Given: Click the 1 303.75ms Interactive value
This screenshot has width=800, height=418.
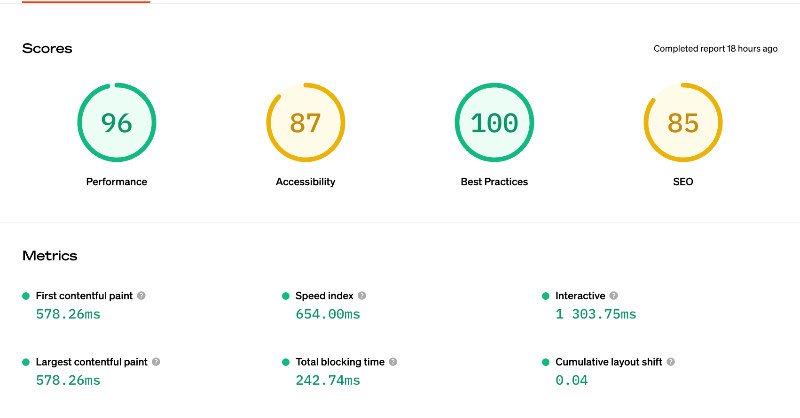Looking at the screenshot, I should tap(596, 314).
